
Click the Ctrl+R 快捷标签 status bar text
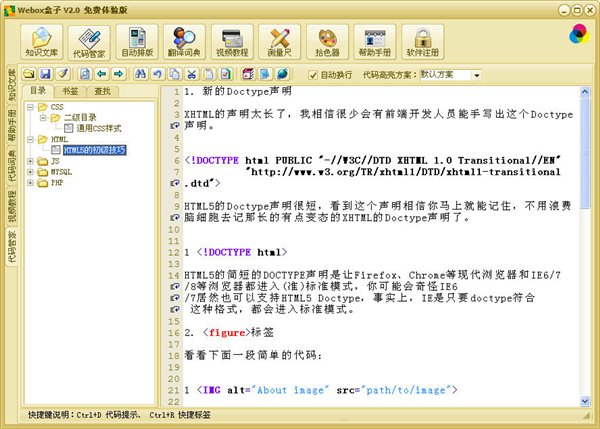[x=180, y=415]
